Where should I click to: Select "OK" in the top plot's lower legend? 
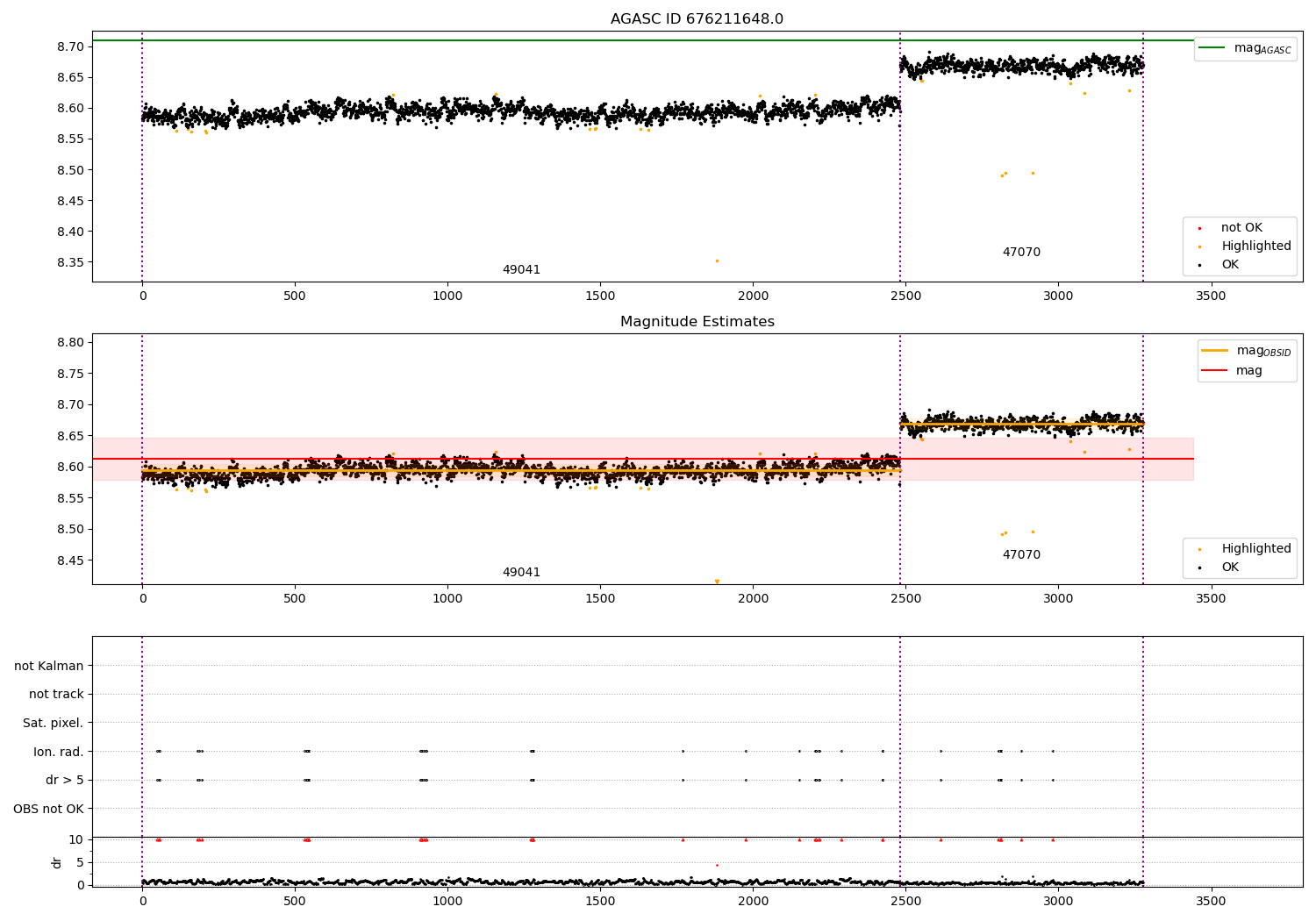pyautogui.click(x=1230, y=265)
